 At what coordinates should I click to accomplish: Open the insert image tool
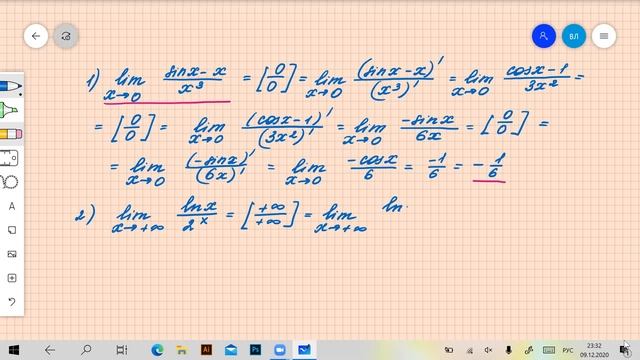(x=12, y=254)
